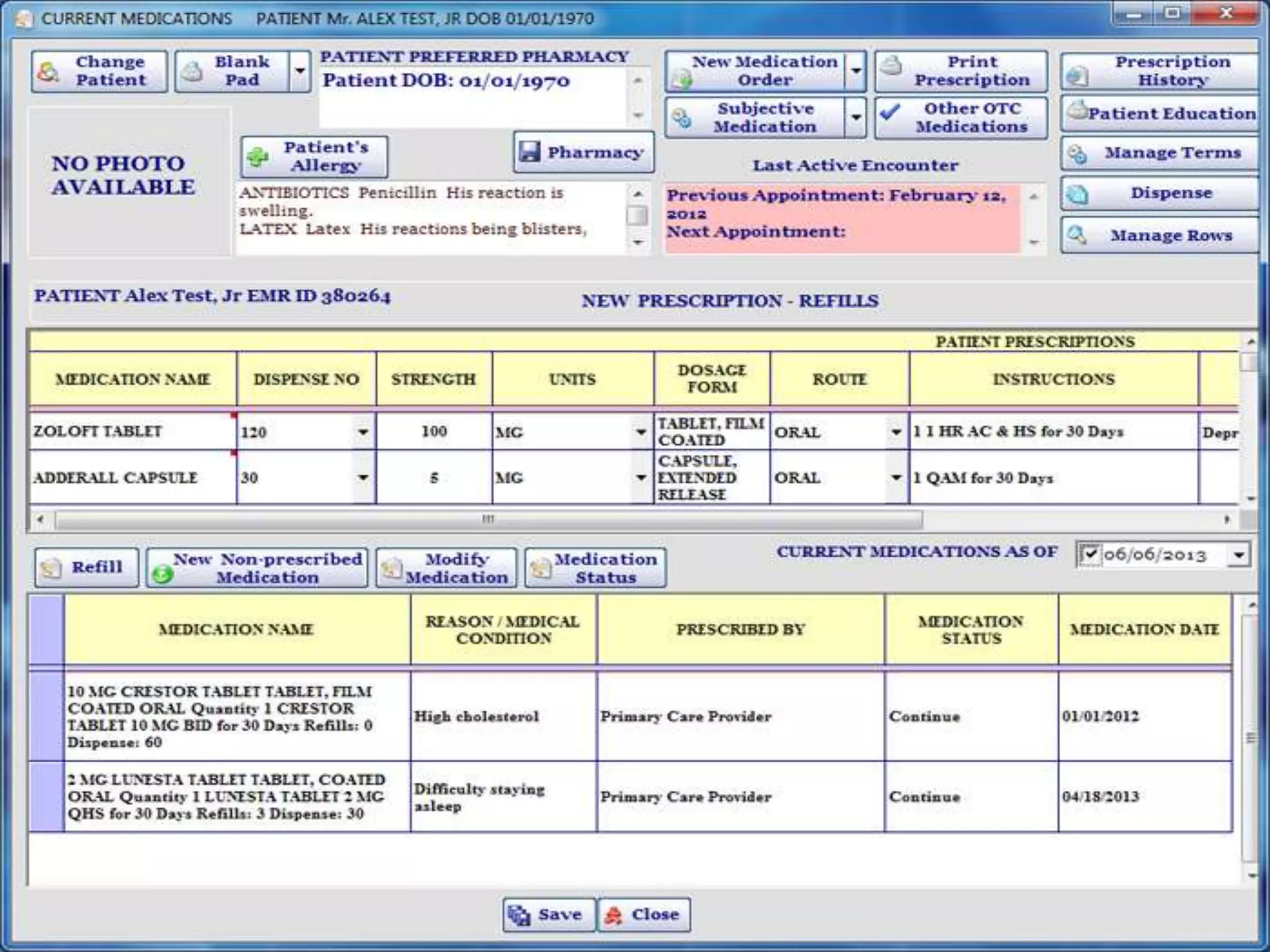The width and height of the screenshot is (1270, 952).
Task: Toggle the Other OTC Medications checkmark
Action: point(890,112)
